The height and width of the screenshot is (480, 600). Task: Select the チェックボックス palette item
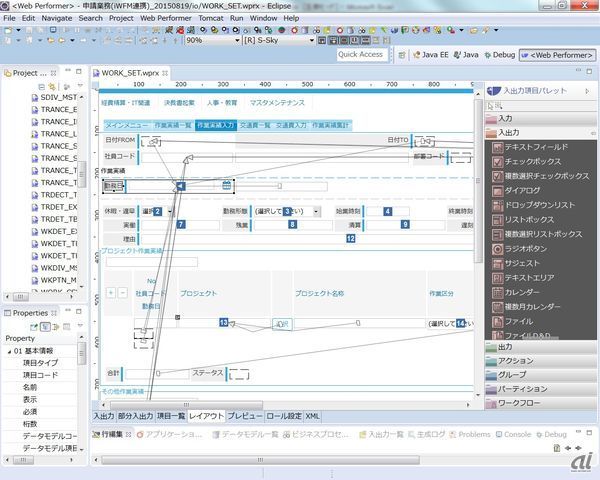click(x=532, y=161)
